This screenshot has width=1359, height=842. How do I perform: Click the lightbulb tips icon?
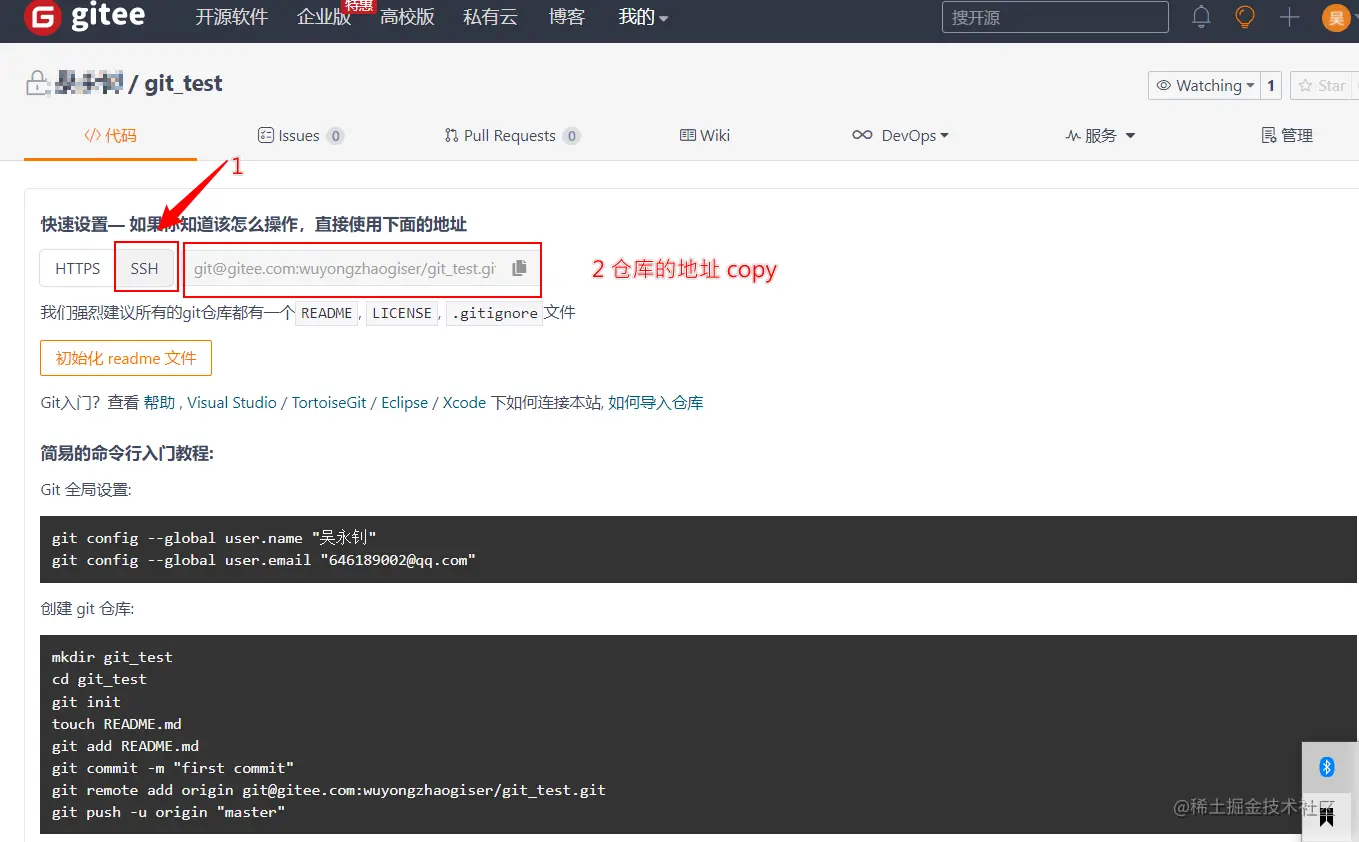click(x=1245, y=17)
